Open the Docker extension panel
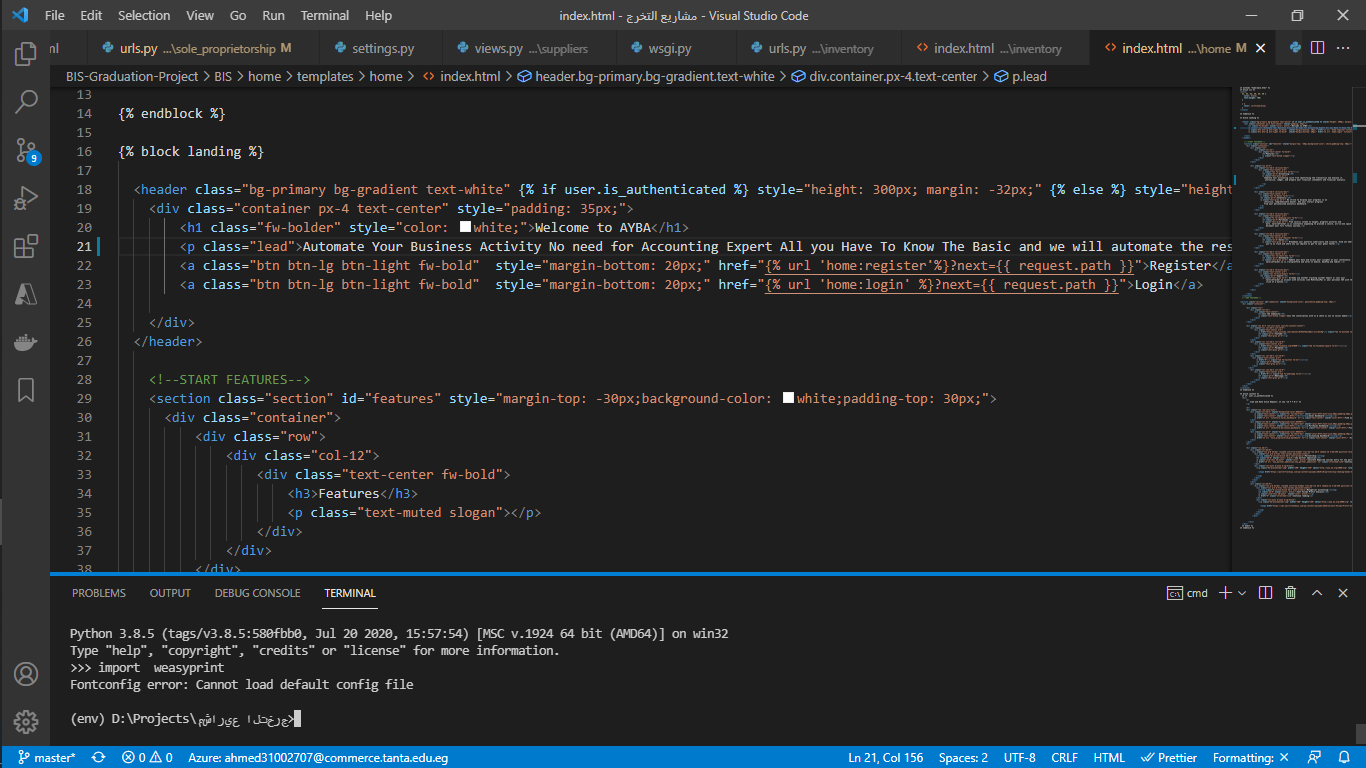 [x=25, y=342]
